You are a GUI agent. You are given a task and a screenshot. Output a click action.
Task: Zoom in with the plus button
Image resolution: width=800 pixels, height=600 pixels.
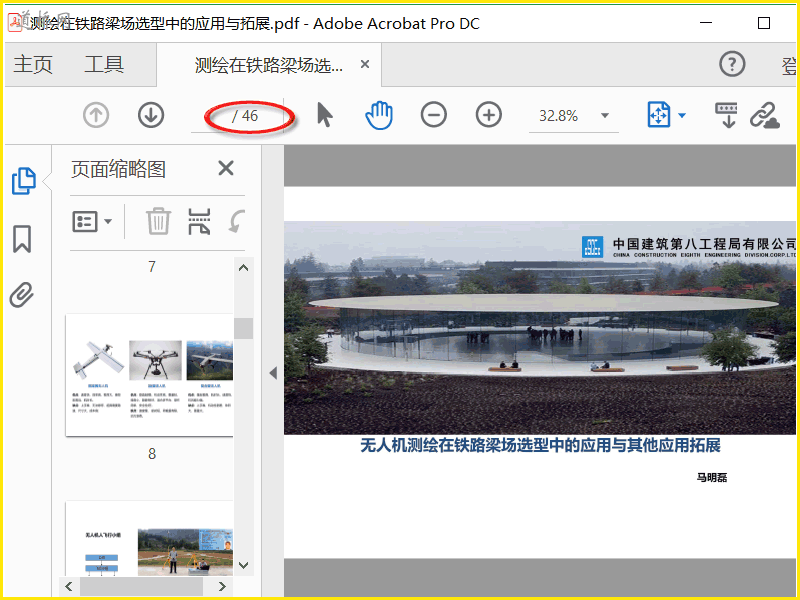(x=489, y=115)
